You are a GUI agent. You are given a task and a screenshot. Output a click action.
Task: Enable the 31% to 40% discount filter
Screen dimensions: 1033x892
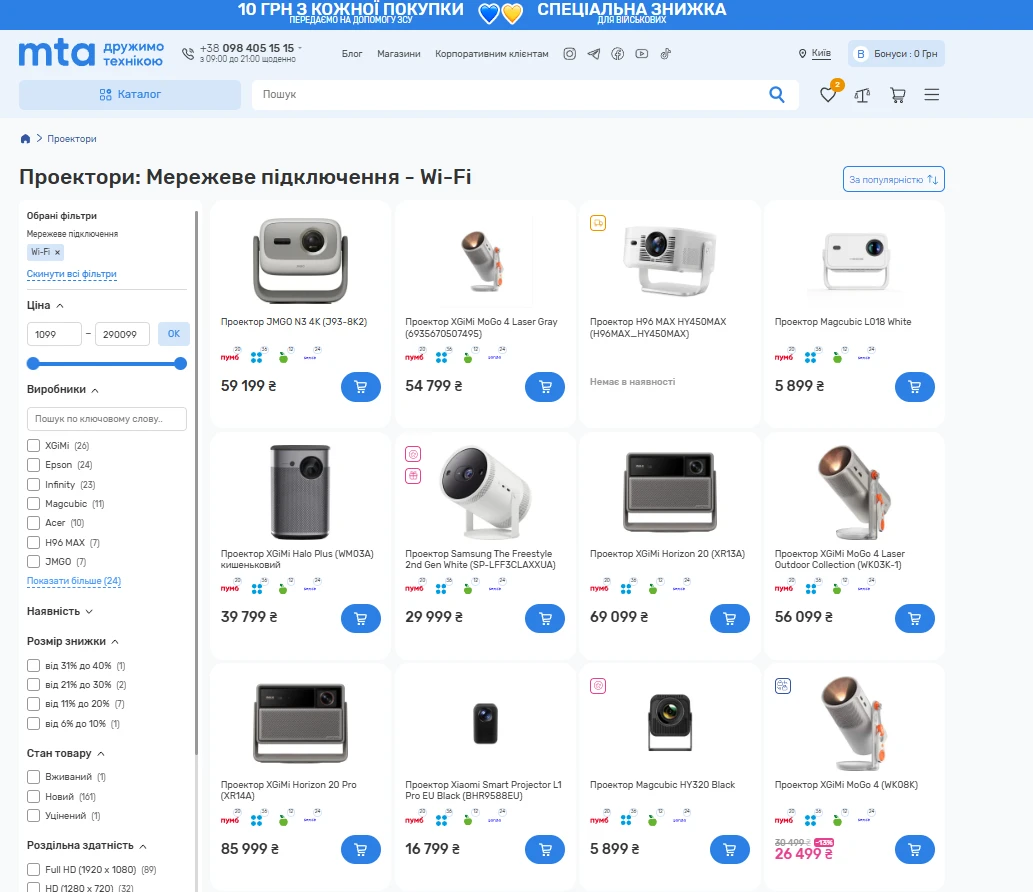34,666
